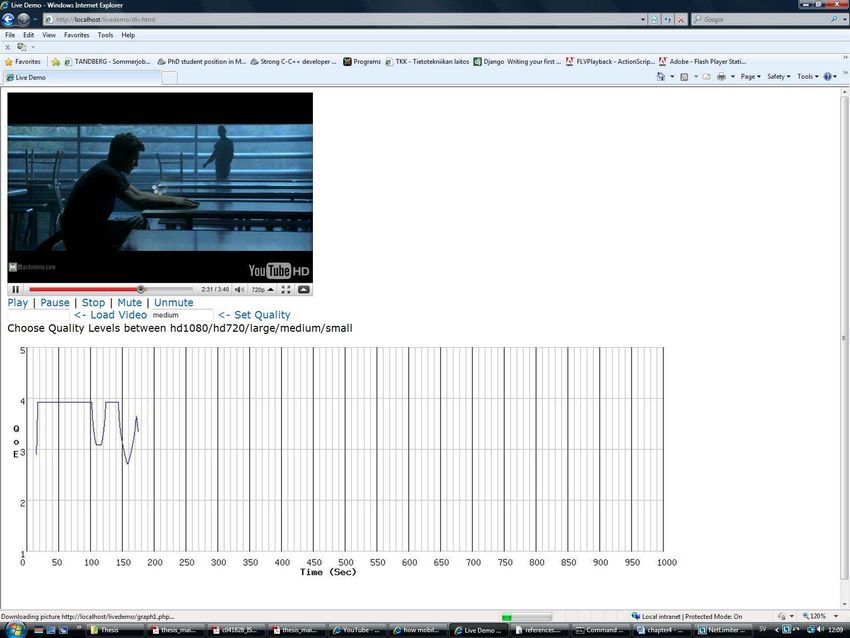
Task: Switch to the Command taskbar window
Action: [599, 630]
